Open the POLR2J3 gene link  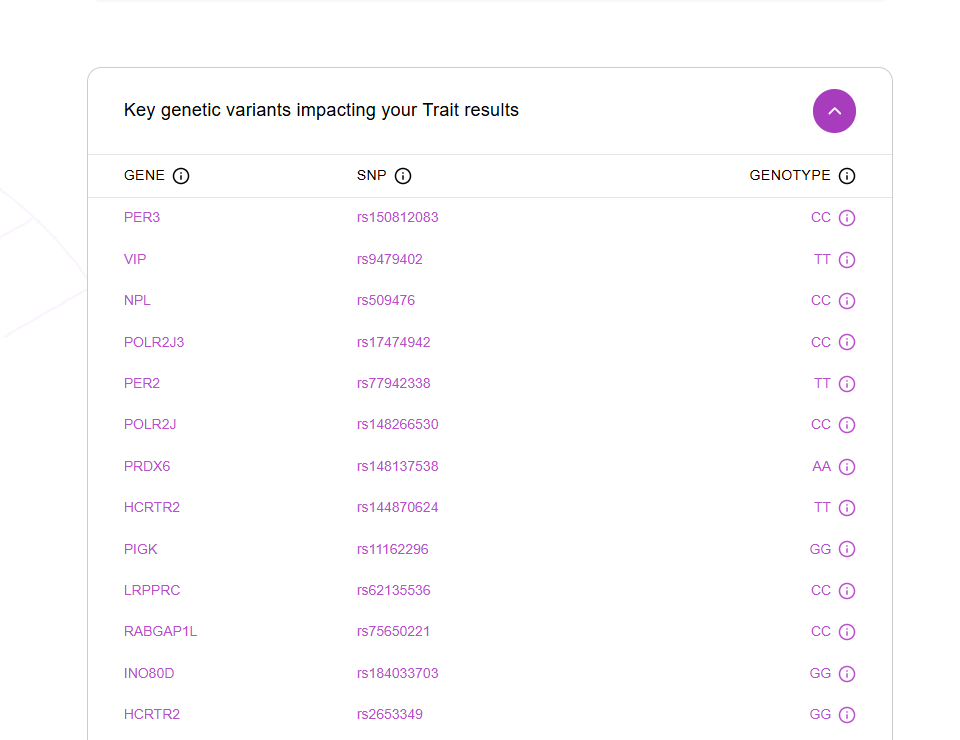point(154,342)
